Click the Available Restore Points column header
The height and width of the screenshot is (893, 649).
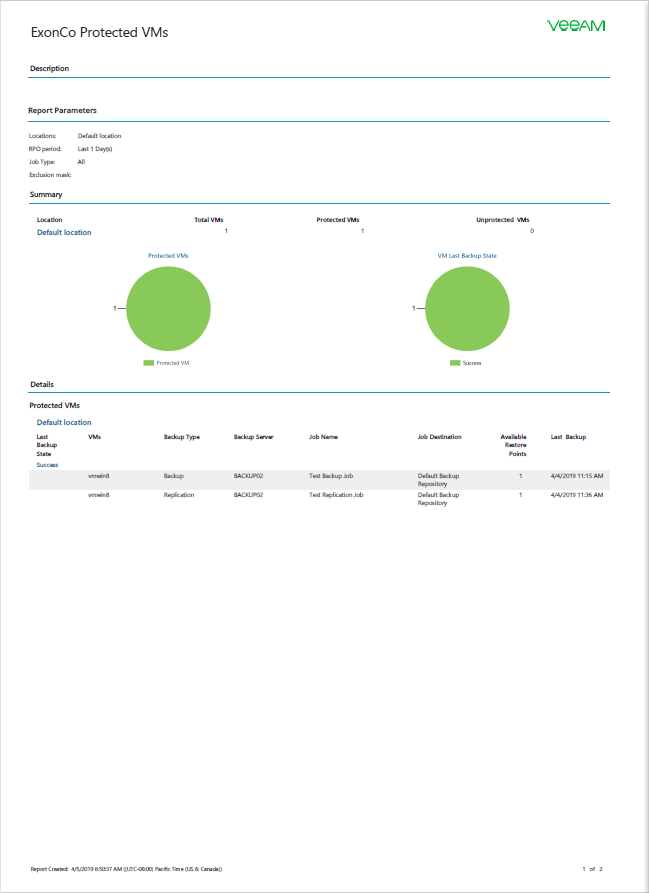pos(514,445)
